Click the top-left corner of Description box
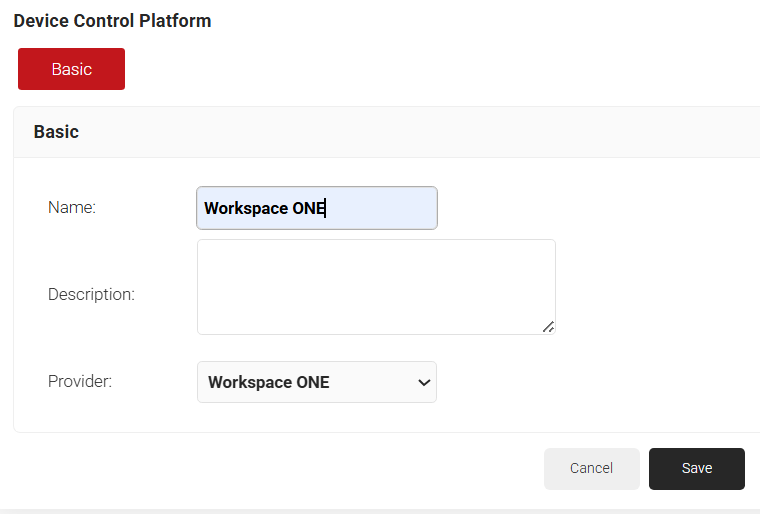Viewport: 760px width, 514px height. tap(202, 244)
